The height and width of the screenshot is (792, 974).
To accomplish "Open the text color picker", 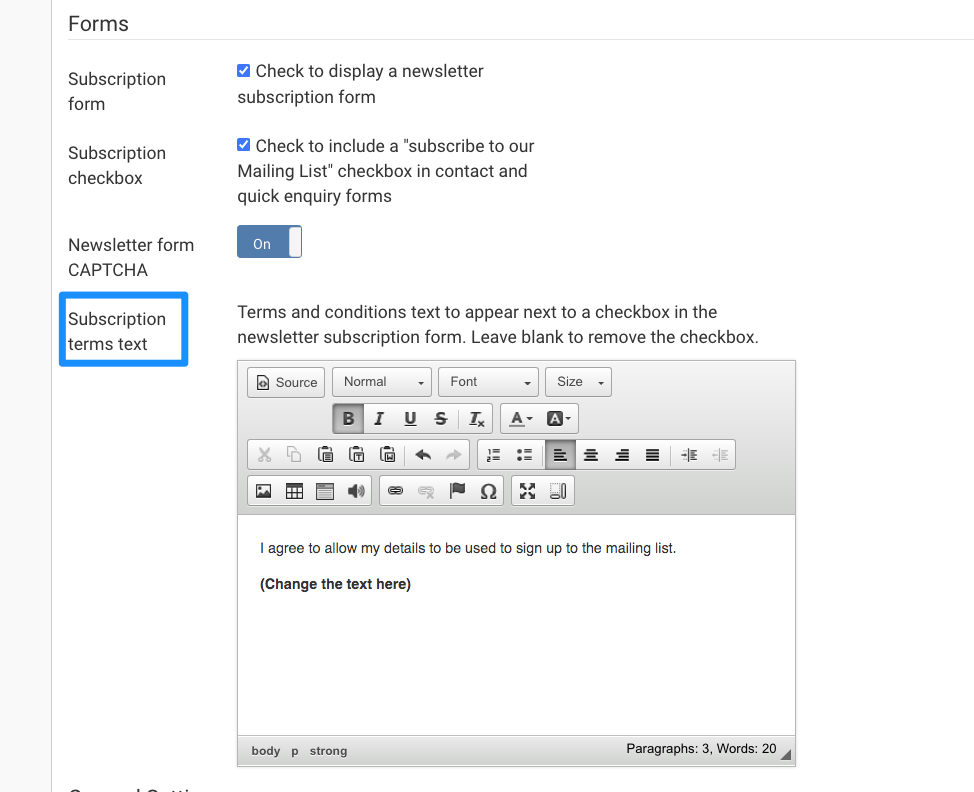I will coord(521,419).
